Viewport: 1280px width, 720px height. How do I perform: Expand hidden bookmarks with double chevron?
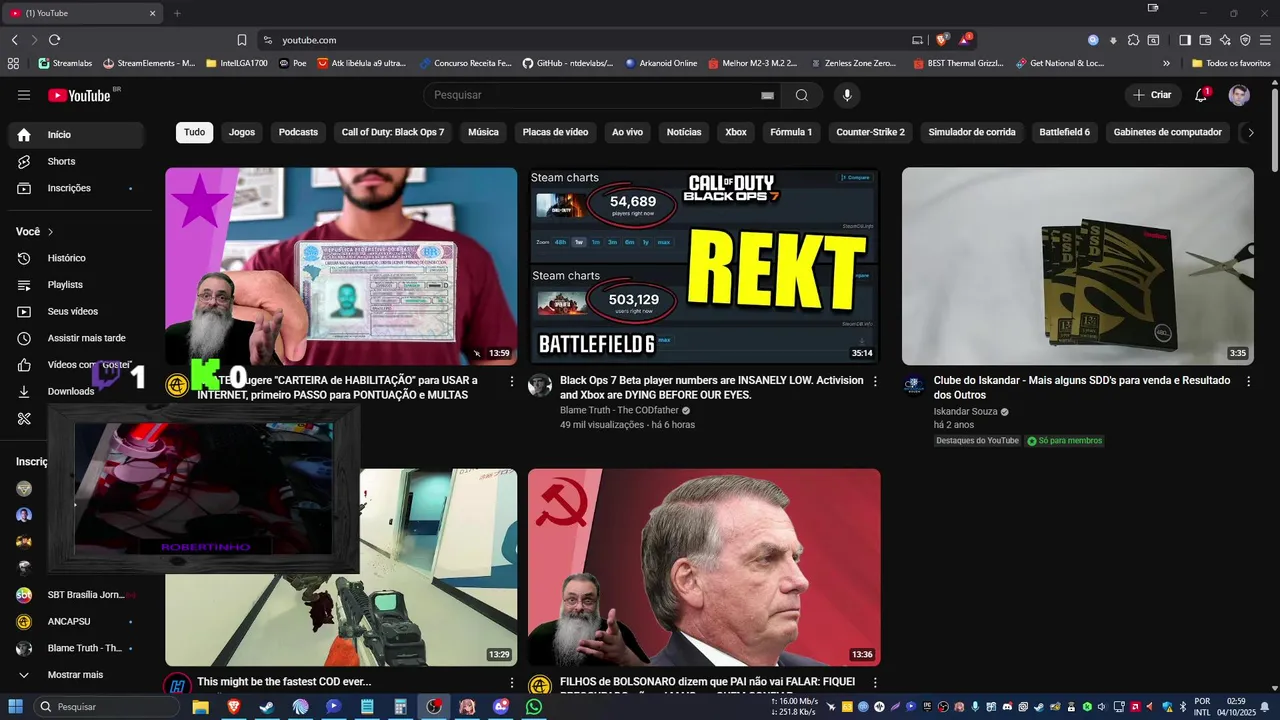click(1166, 63)
